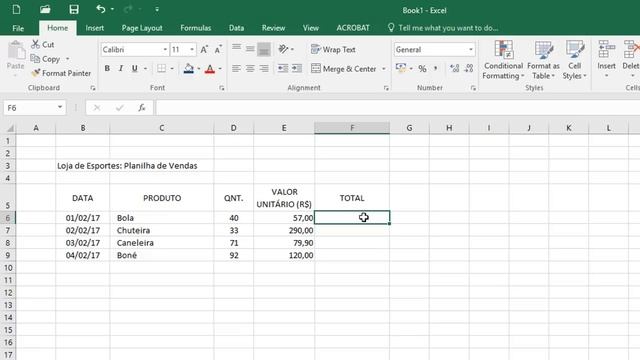Open the undo history dropdown arrow
The width and height of the screenshot is (640, 360).
tap(112, 9)
